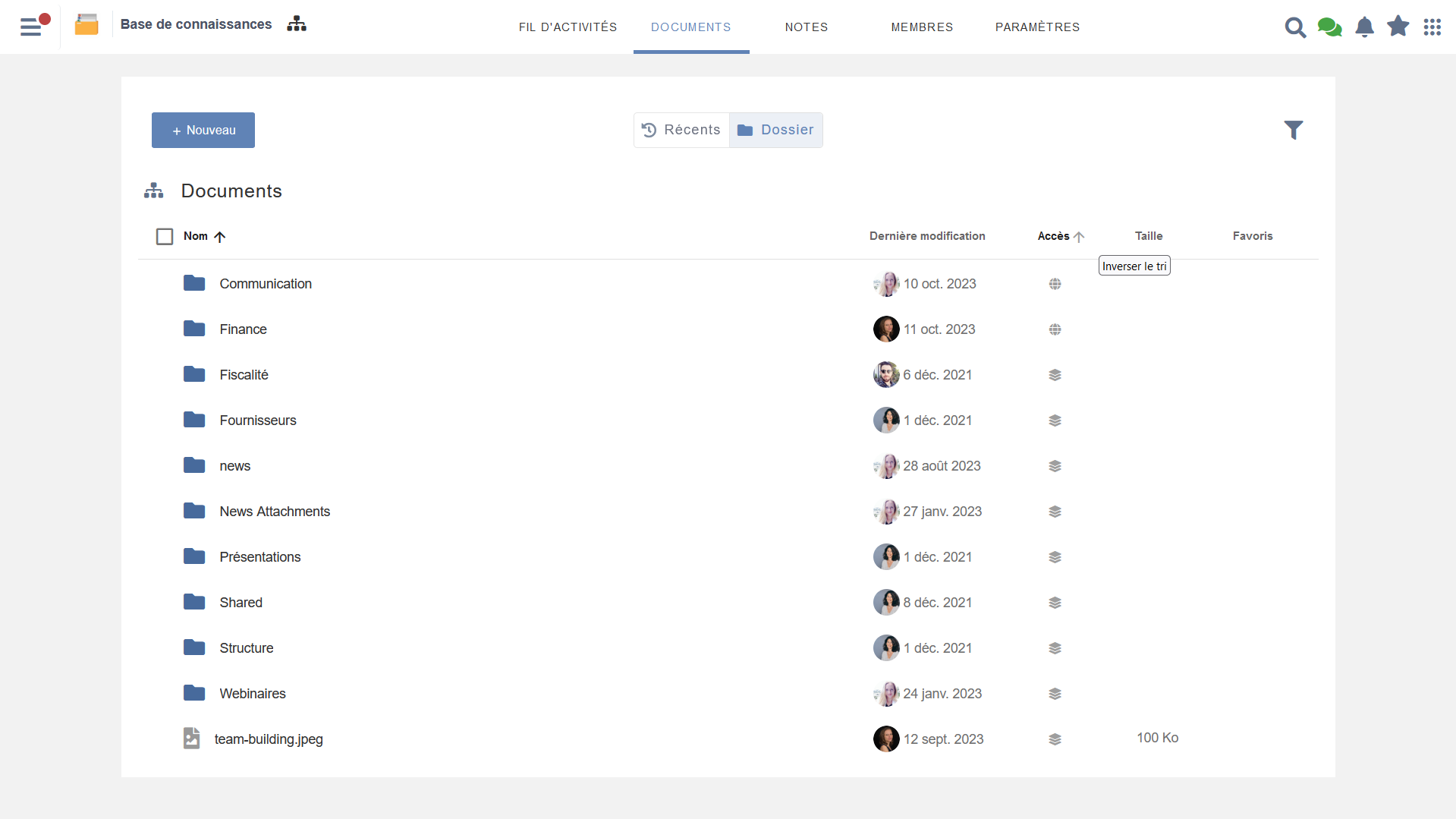Go to the Notes tab
This screenshot has height=819, width=1456.
pyautogui.click(x=806, y=27)
